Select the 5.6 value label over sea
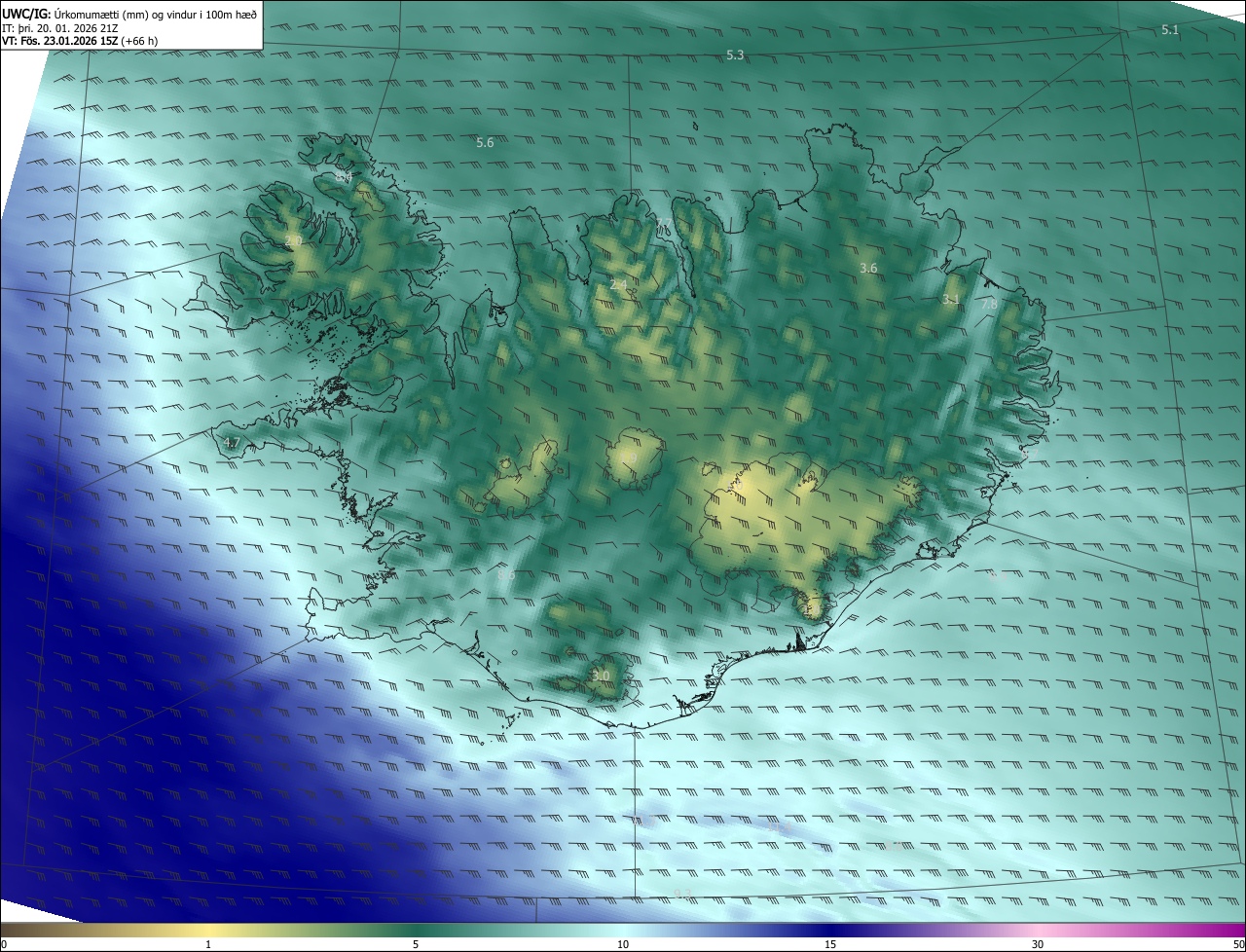Viewport: 1246px width, 952px height. click(485, 143)
